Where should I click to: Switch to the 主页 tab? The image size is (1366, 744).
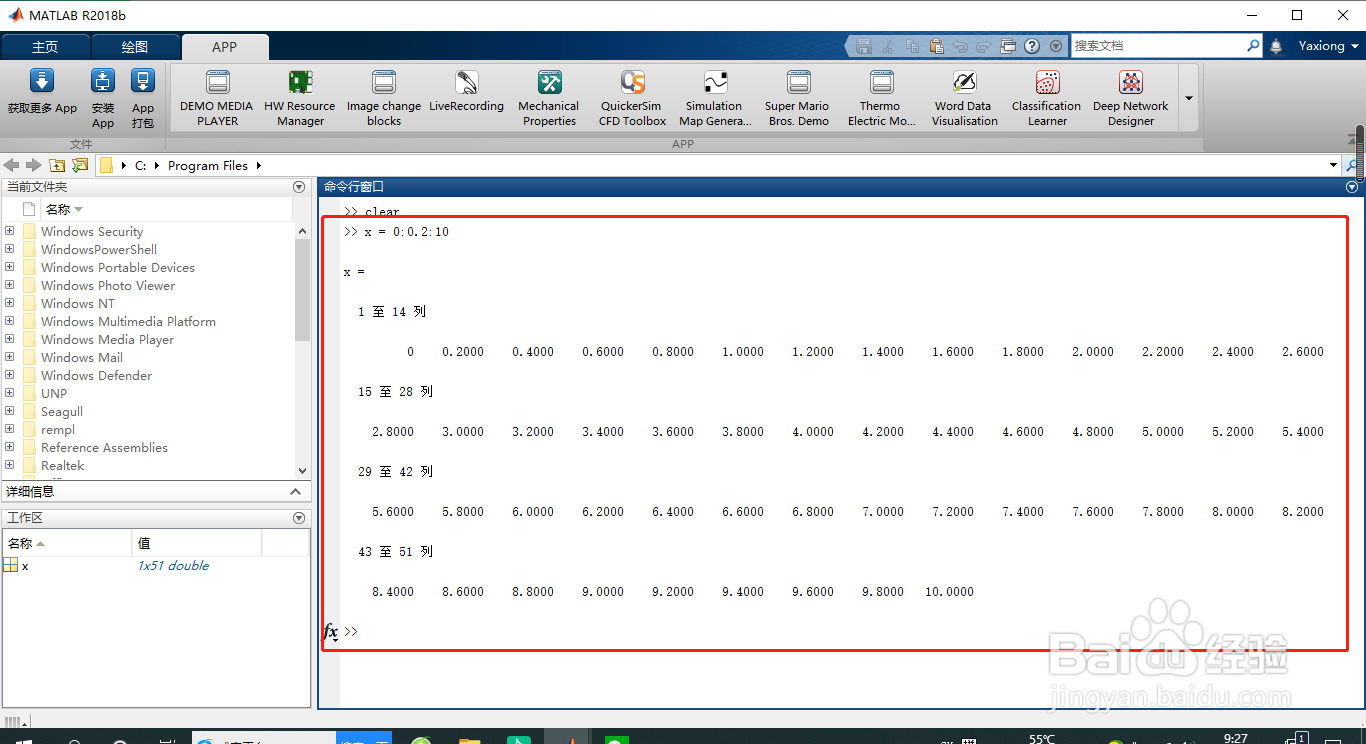pyautogui.click(x=45, y=47)
